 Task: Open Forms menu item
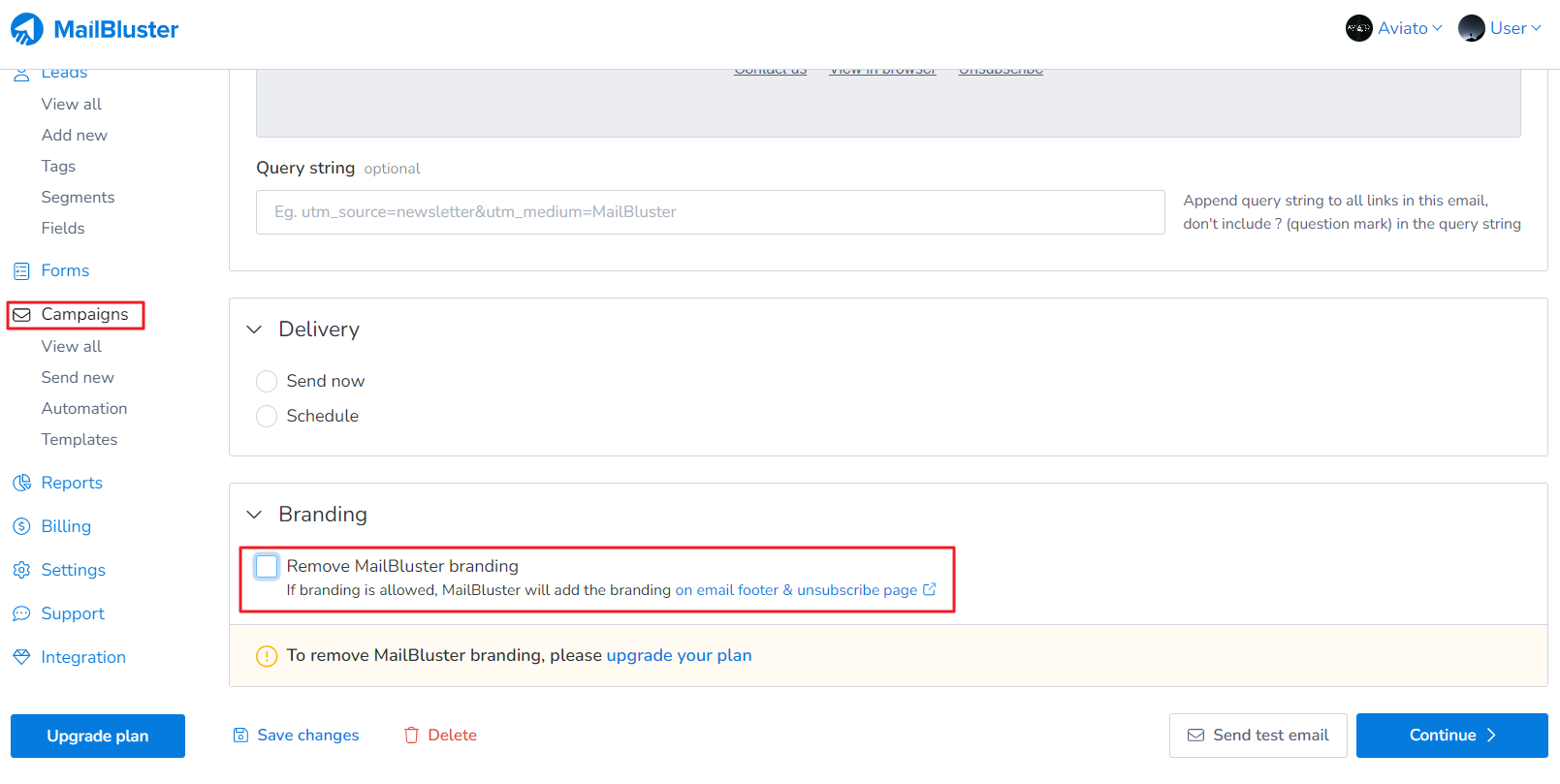pos(65,271)
